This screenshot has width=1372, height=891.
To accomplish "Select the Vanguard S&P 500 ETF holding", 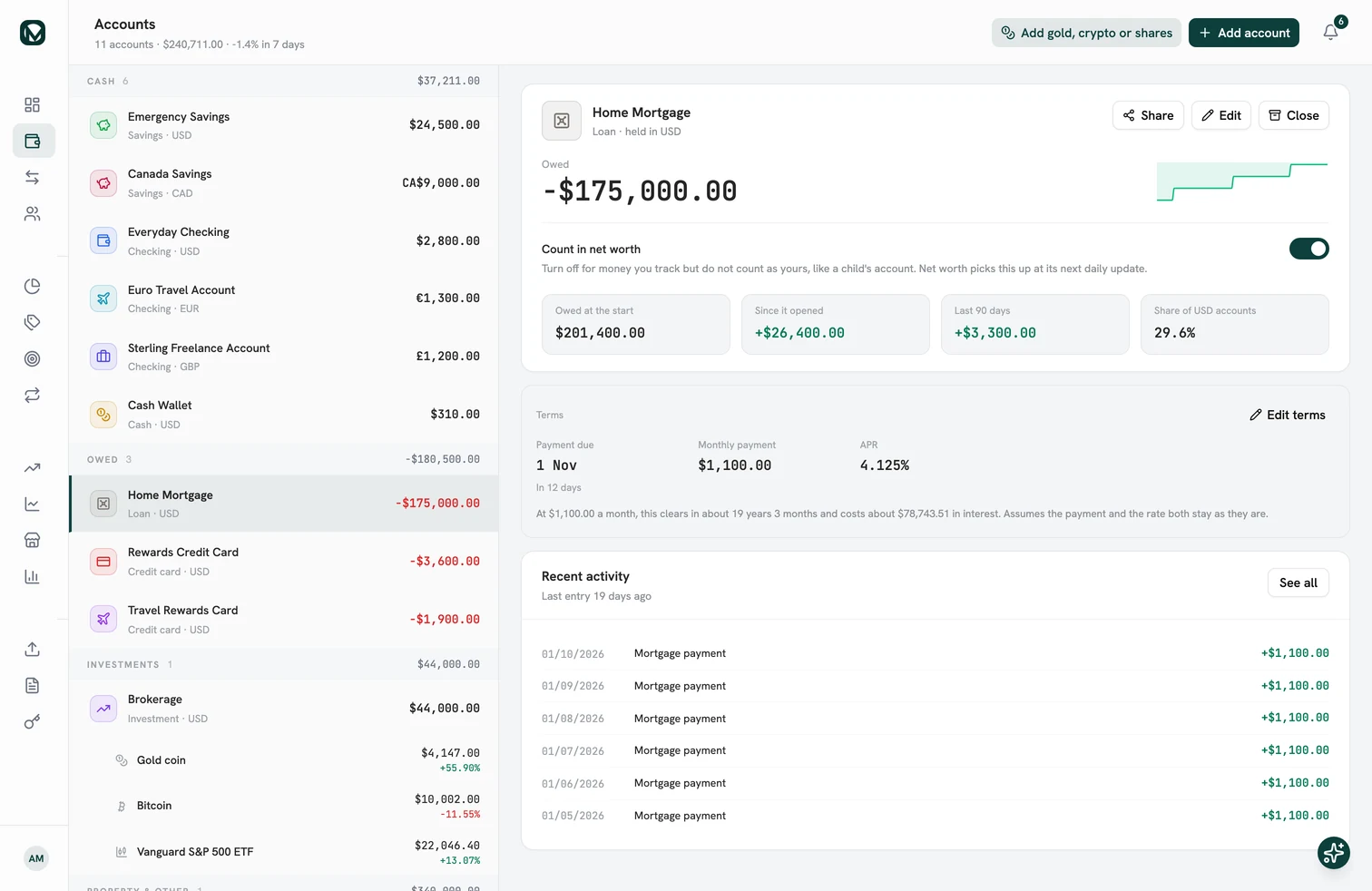I will tap(284, 852).
